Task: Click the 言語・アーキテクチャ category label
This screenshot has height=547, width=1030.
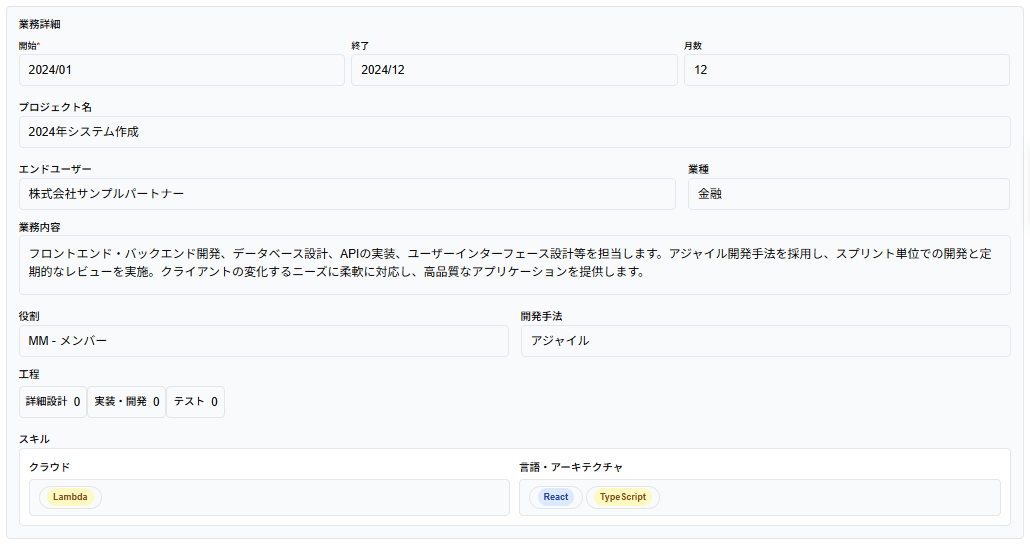Action: pos(571,468)
